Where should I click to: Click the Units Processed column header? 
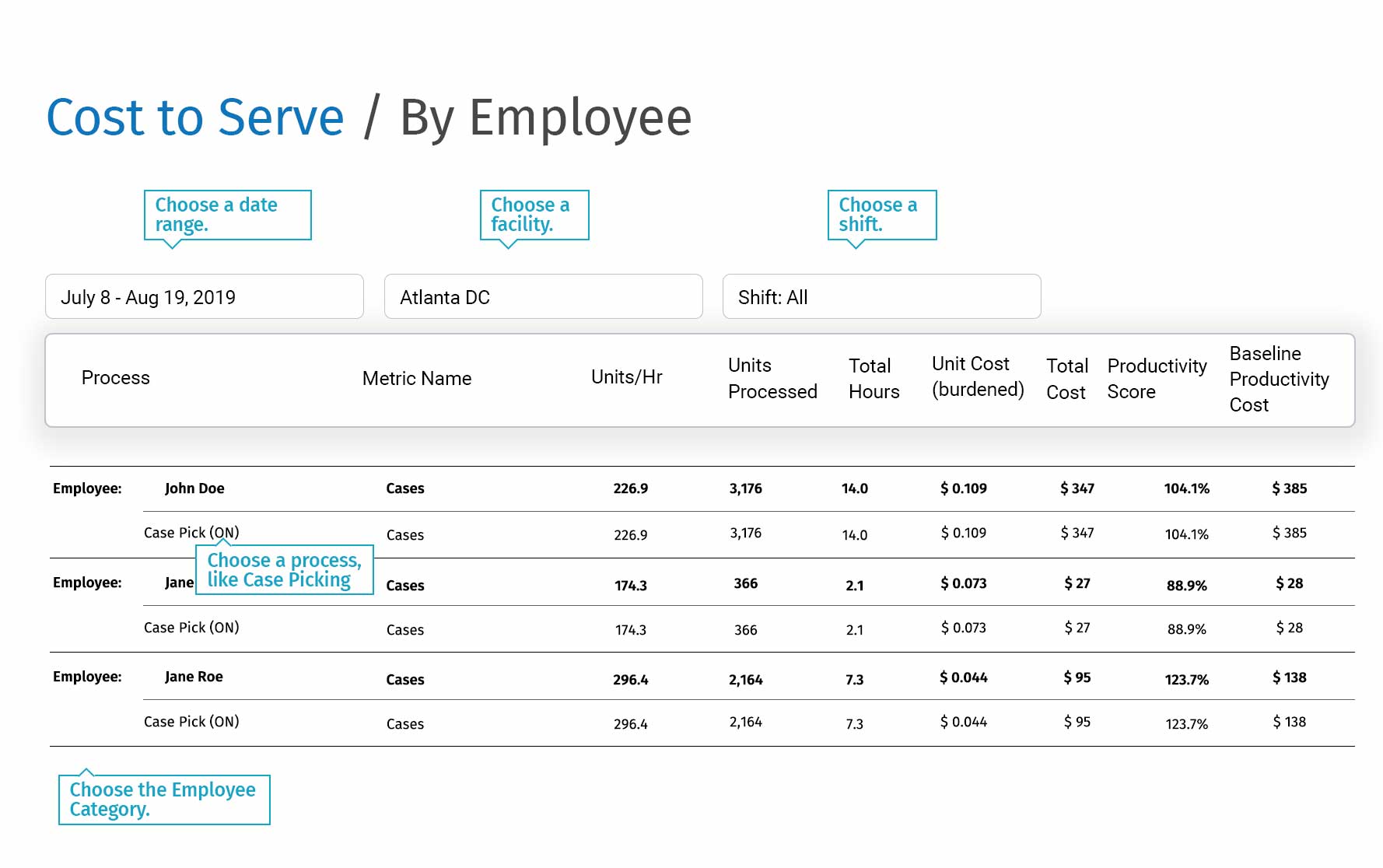coord(772,379)
